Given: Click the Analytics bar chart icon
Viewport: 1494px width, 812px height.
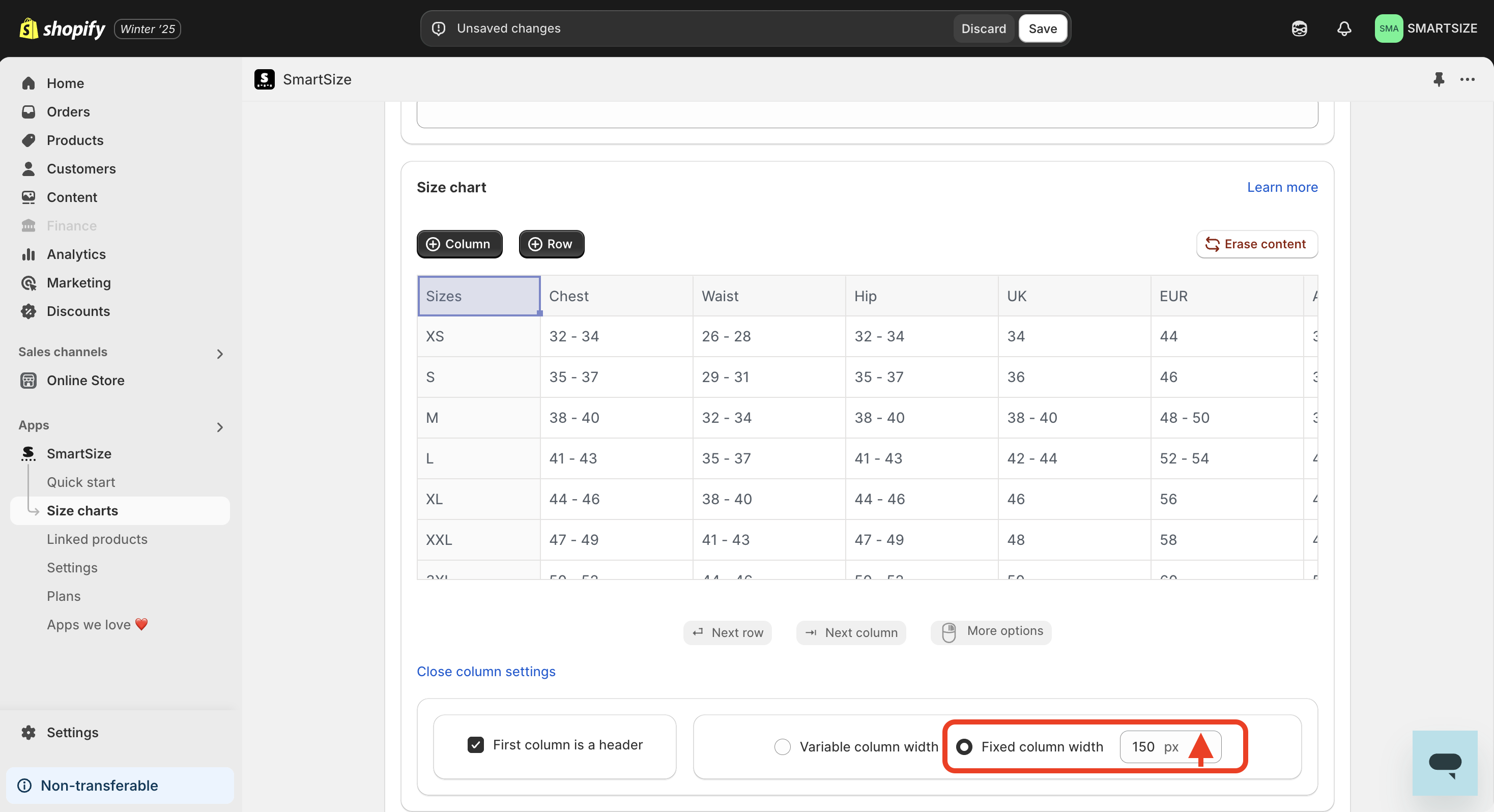Looking at the screenshot, I should coord(28,254).
